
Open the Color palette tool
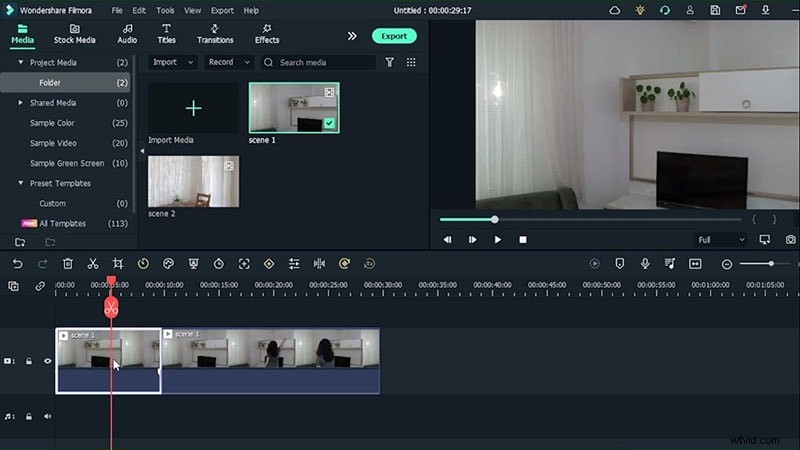[x=168, y=264]
